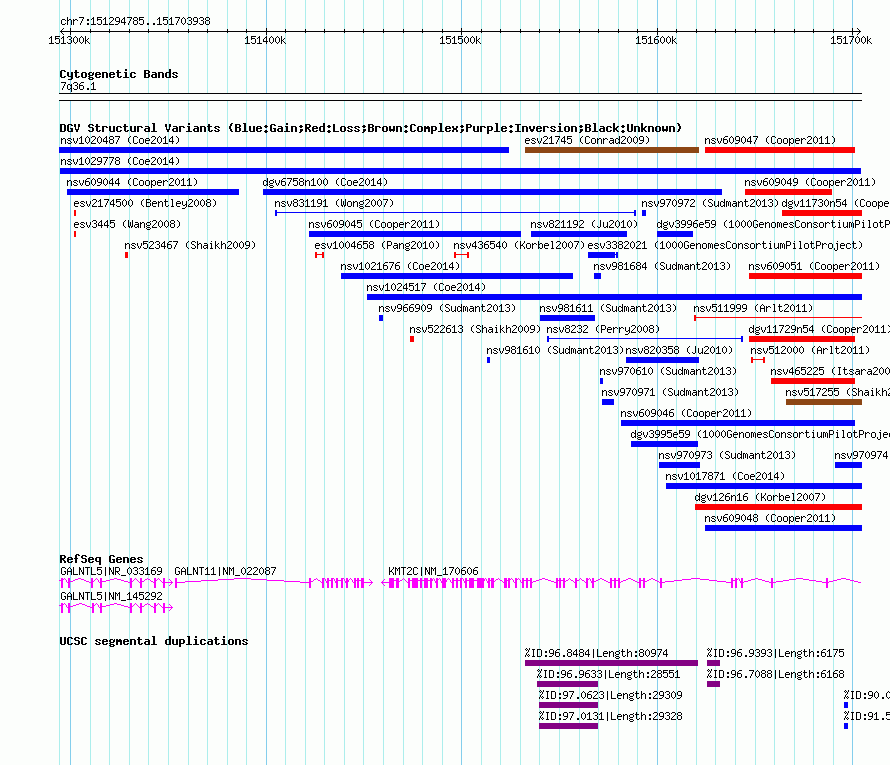Click the esv1004658 (Pang2010) label

377,245
